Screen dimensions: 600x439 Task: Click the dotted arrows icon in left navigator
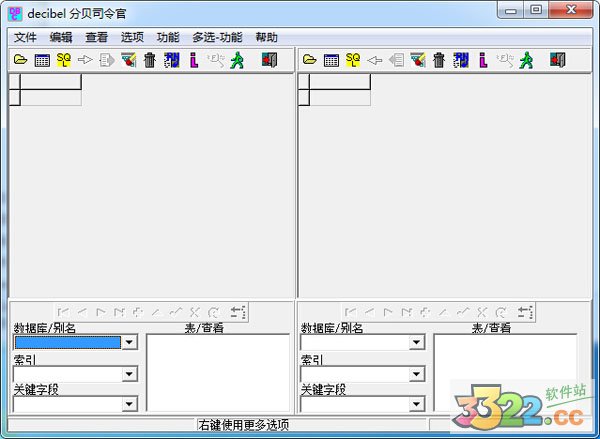tap(238, 312)
